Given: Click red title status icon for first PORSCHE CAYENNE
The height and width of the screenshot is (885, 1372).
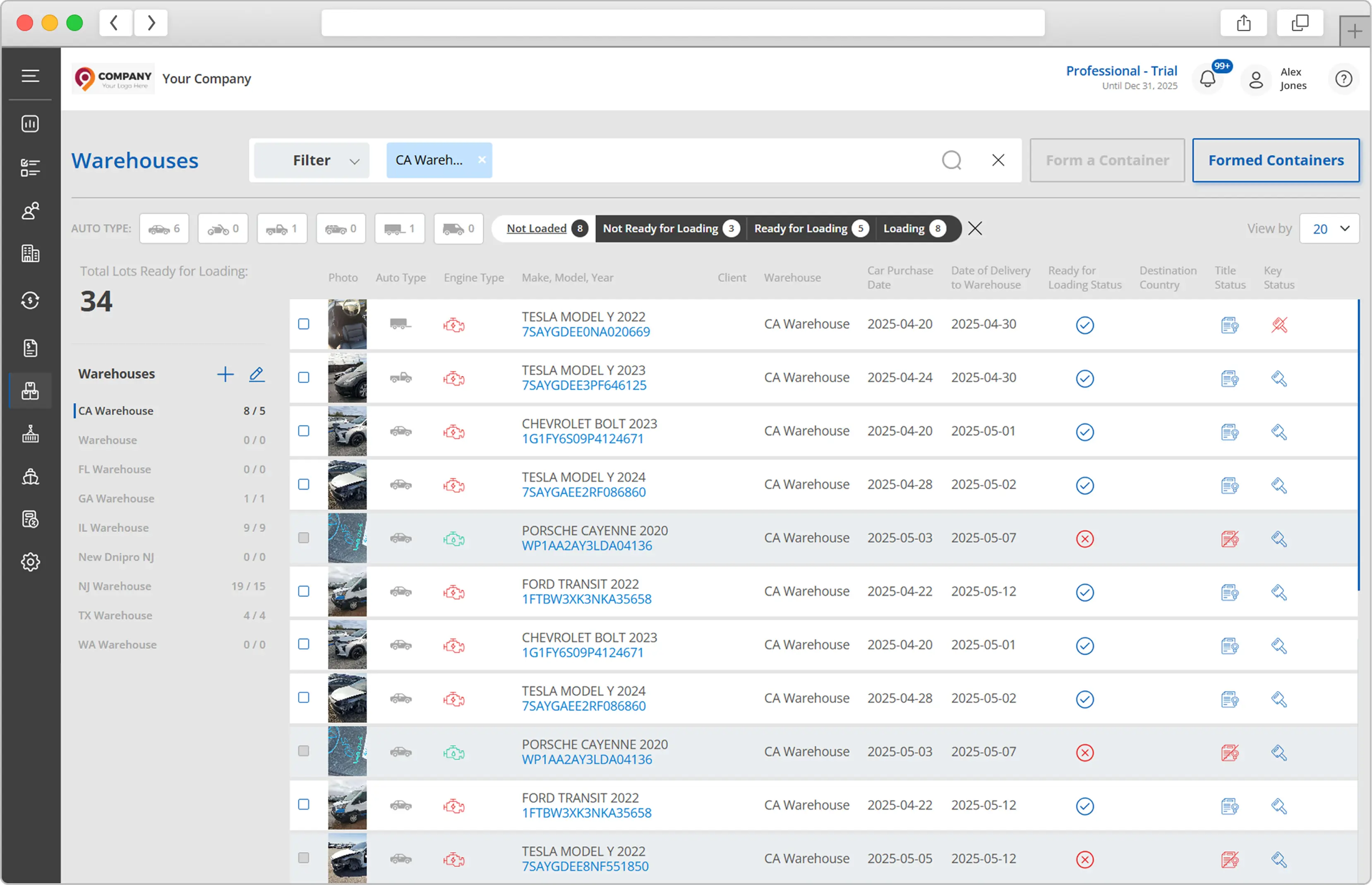Looking at the screenshot, I should click(x=1230, y=539).
